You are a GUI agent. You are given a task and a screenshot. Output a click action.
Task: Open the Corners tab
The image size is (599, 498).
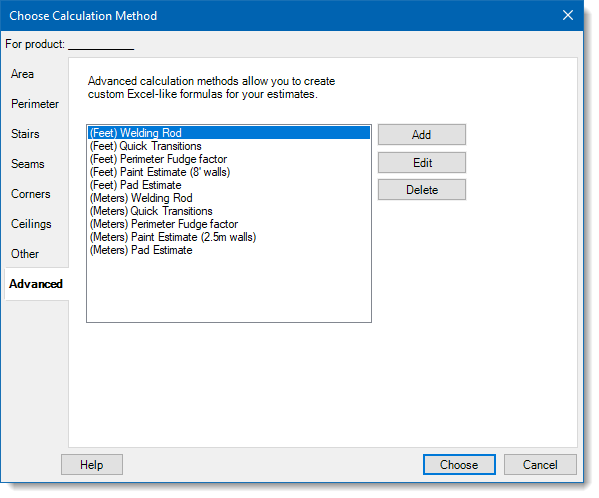click(x=31, y=194)
